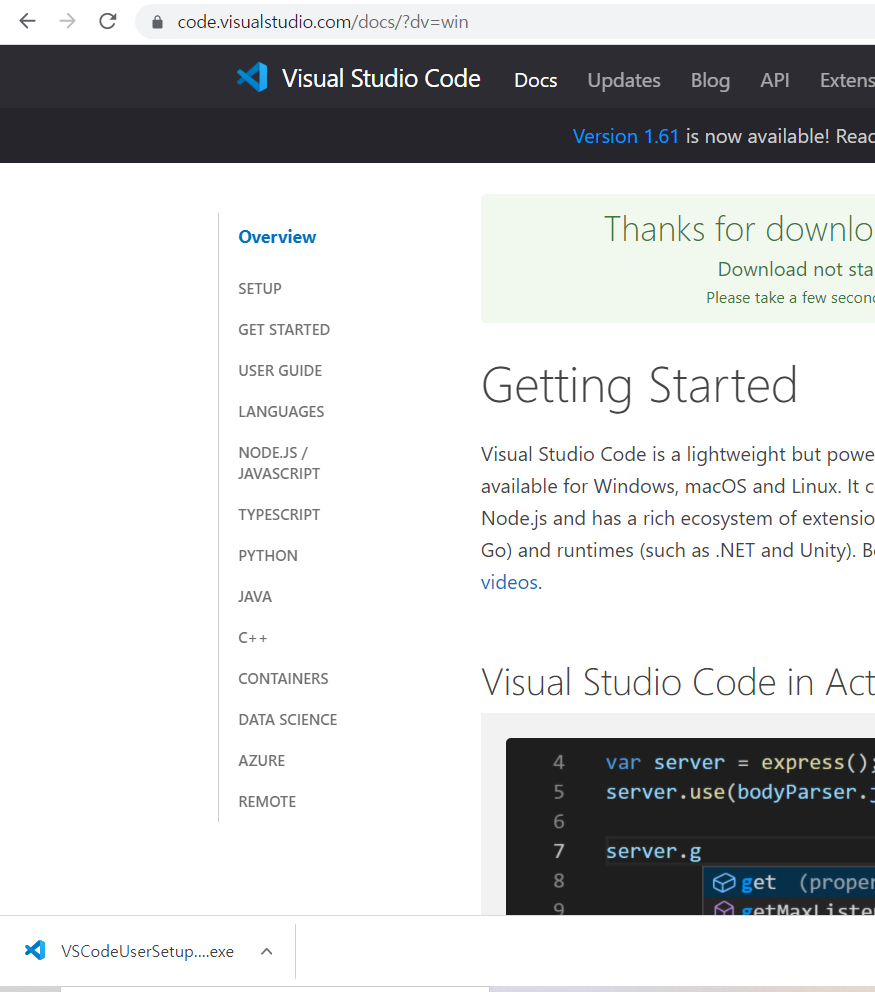Image resolution: width=875 pixels, height=992 pixels.
Task: Expand the DATA SCIENCE sidebar section
Action: tap(288, 720)
